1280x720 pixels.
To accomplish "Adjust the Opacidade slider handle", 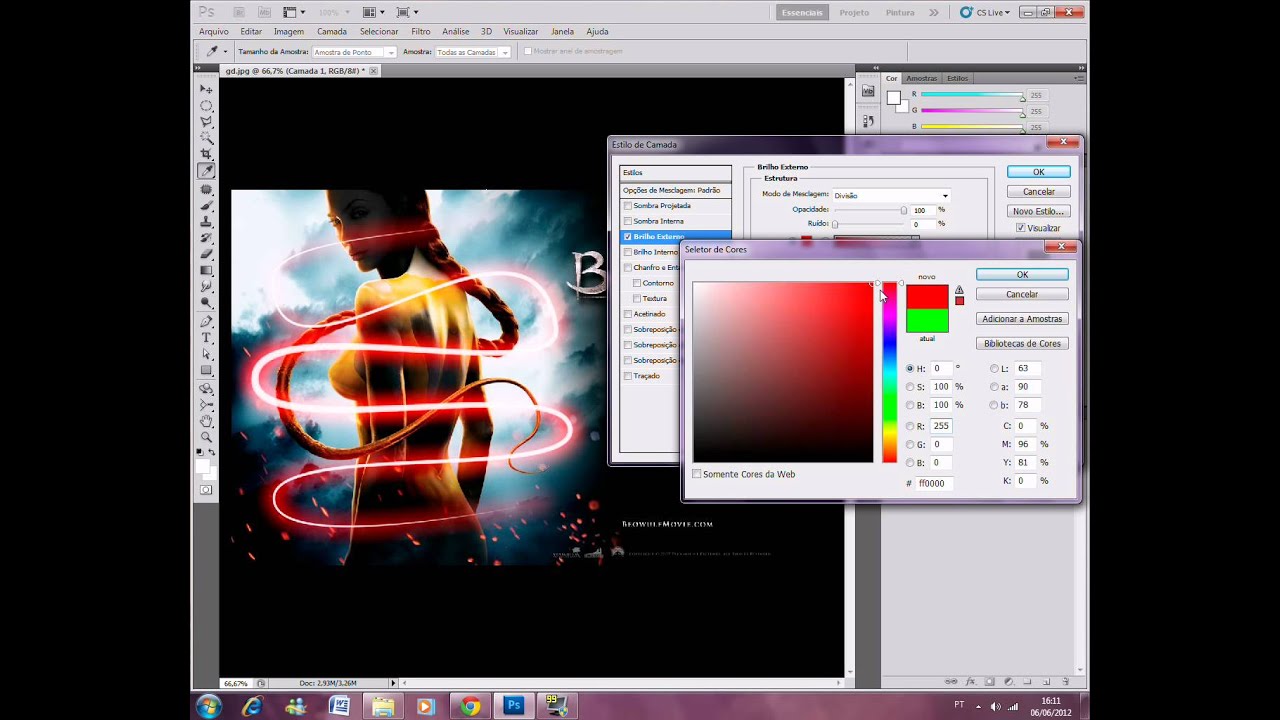I will click(x=903, y=210).
